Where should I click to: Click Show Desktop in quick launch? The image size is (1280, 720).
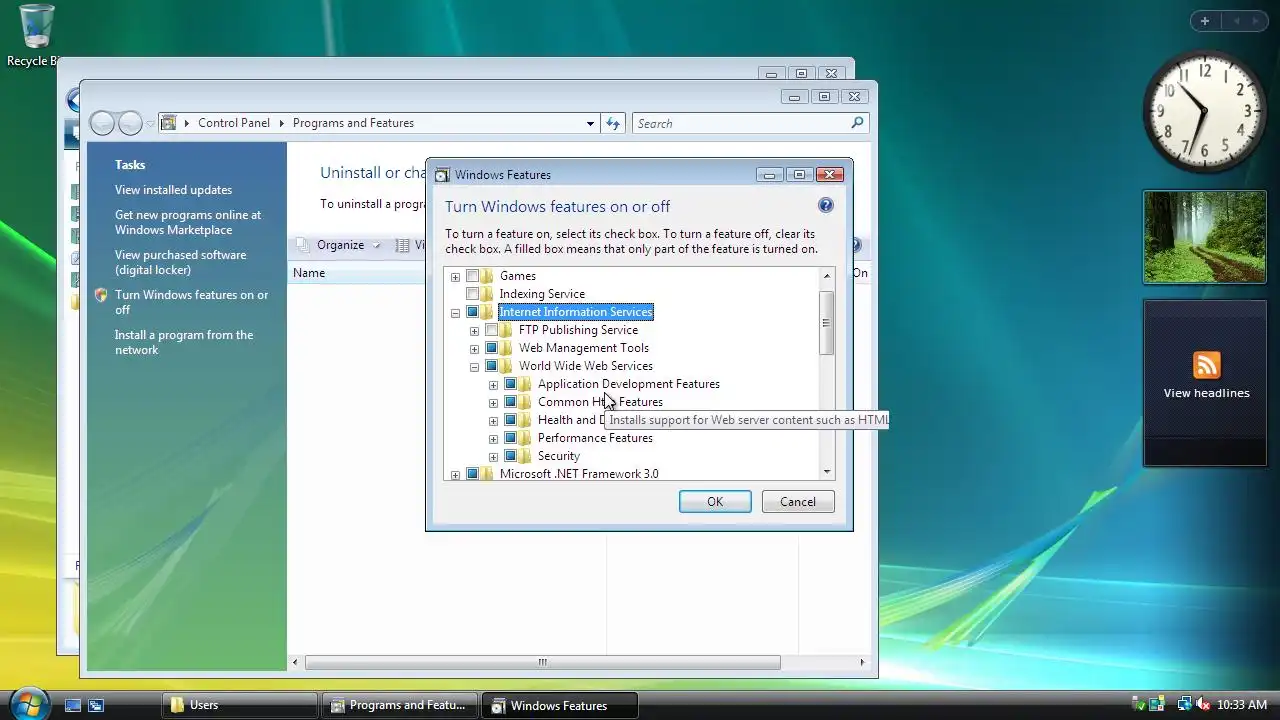73,705
